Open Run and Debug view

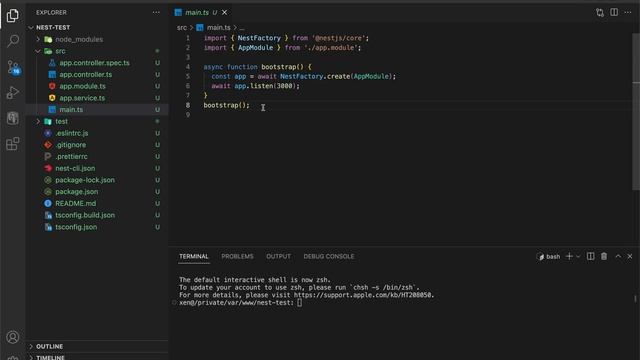[13, 93]
